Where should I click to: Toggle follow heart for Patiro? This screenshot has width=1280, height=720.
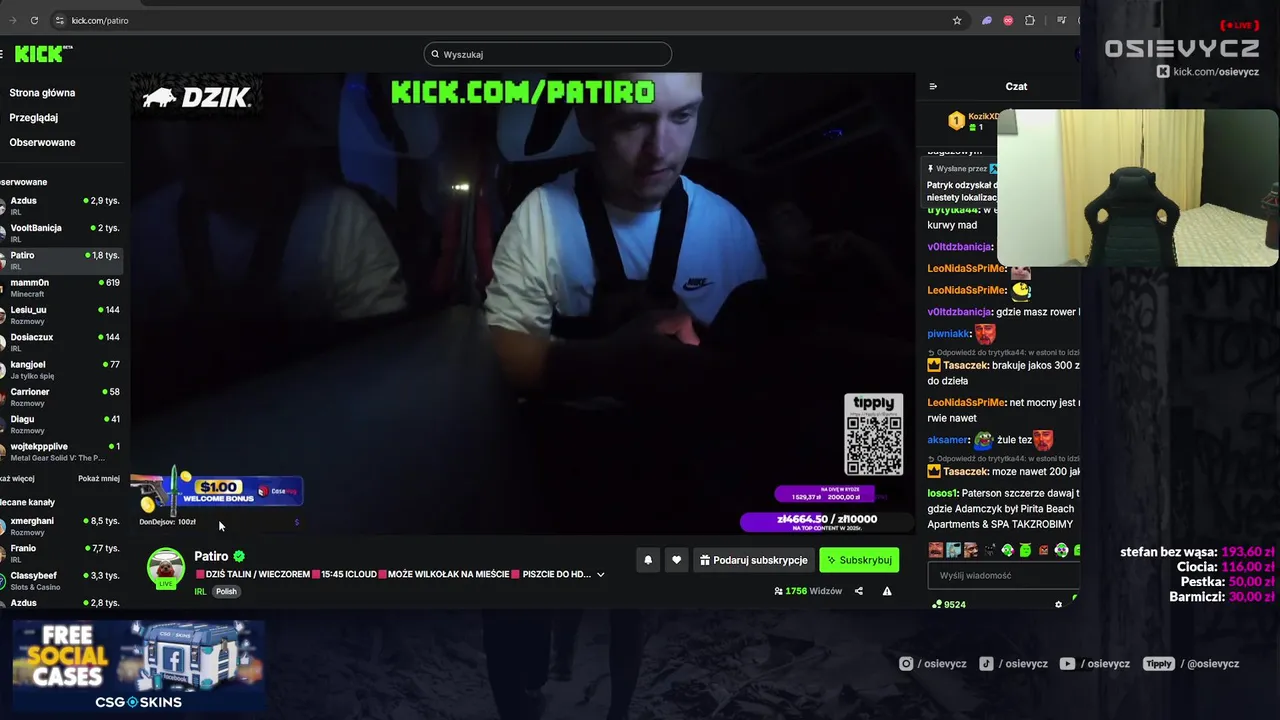coord(676,560)
